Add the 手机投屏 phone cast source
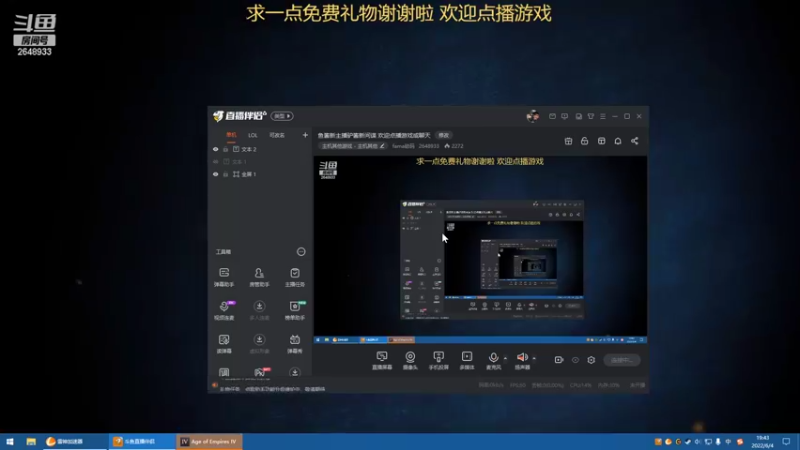 tap(438, 360)
